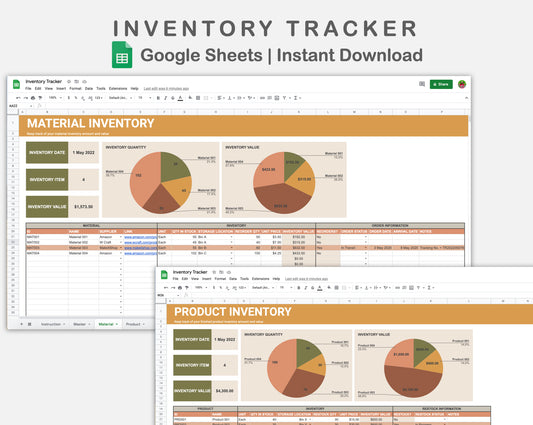Select the Material sheet tab
The height and width of the screenshot is (425, 533).
point(108,324)
